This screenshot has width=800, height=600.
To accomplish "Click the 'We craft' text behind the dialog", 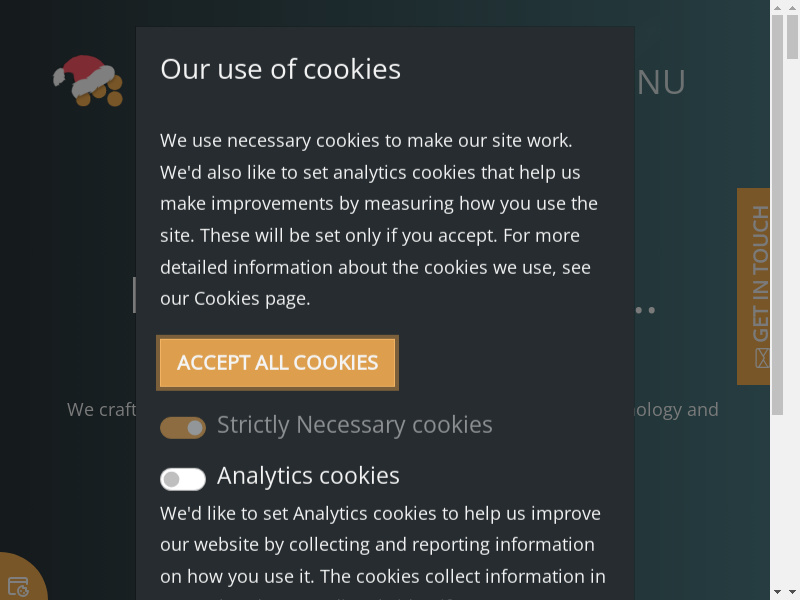I will pos(95,409).
